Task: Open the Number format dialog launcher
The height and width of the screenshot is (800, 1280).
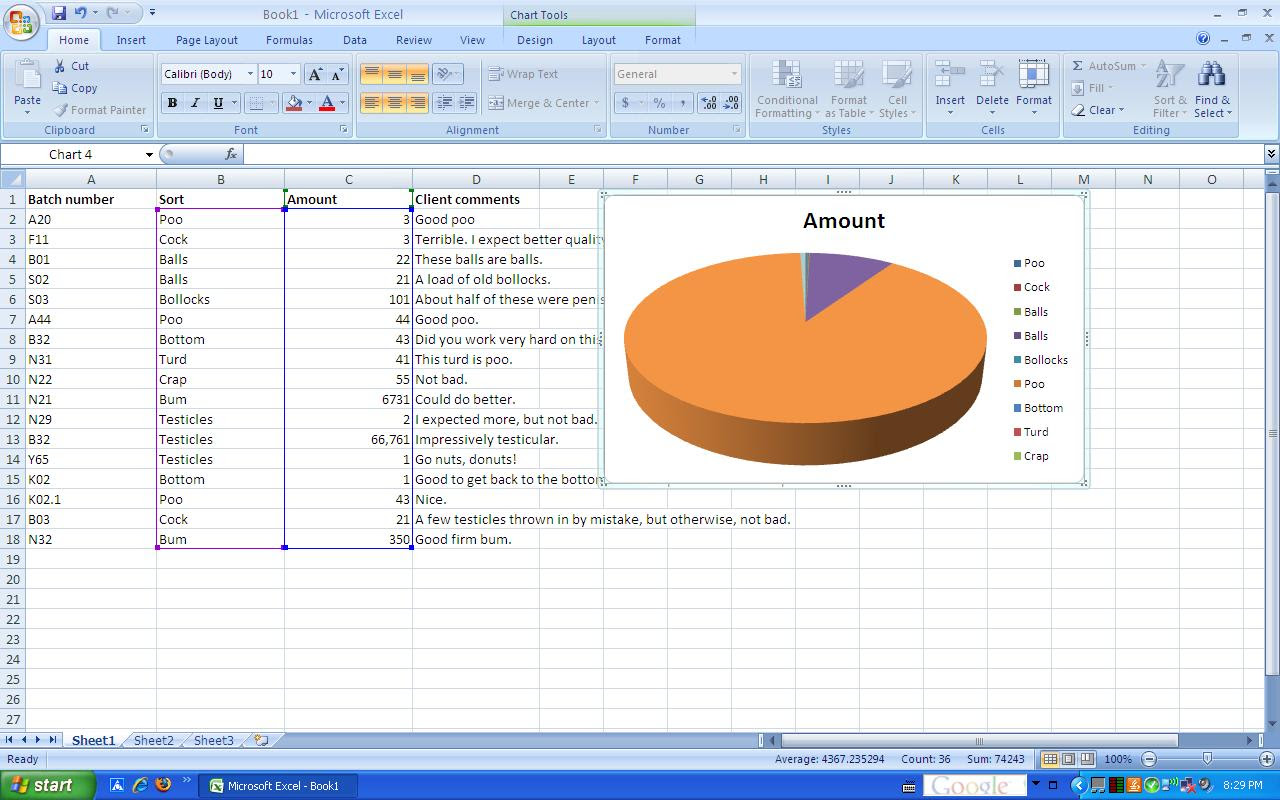Action: click(737, 130)
